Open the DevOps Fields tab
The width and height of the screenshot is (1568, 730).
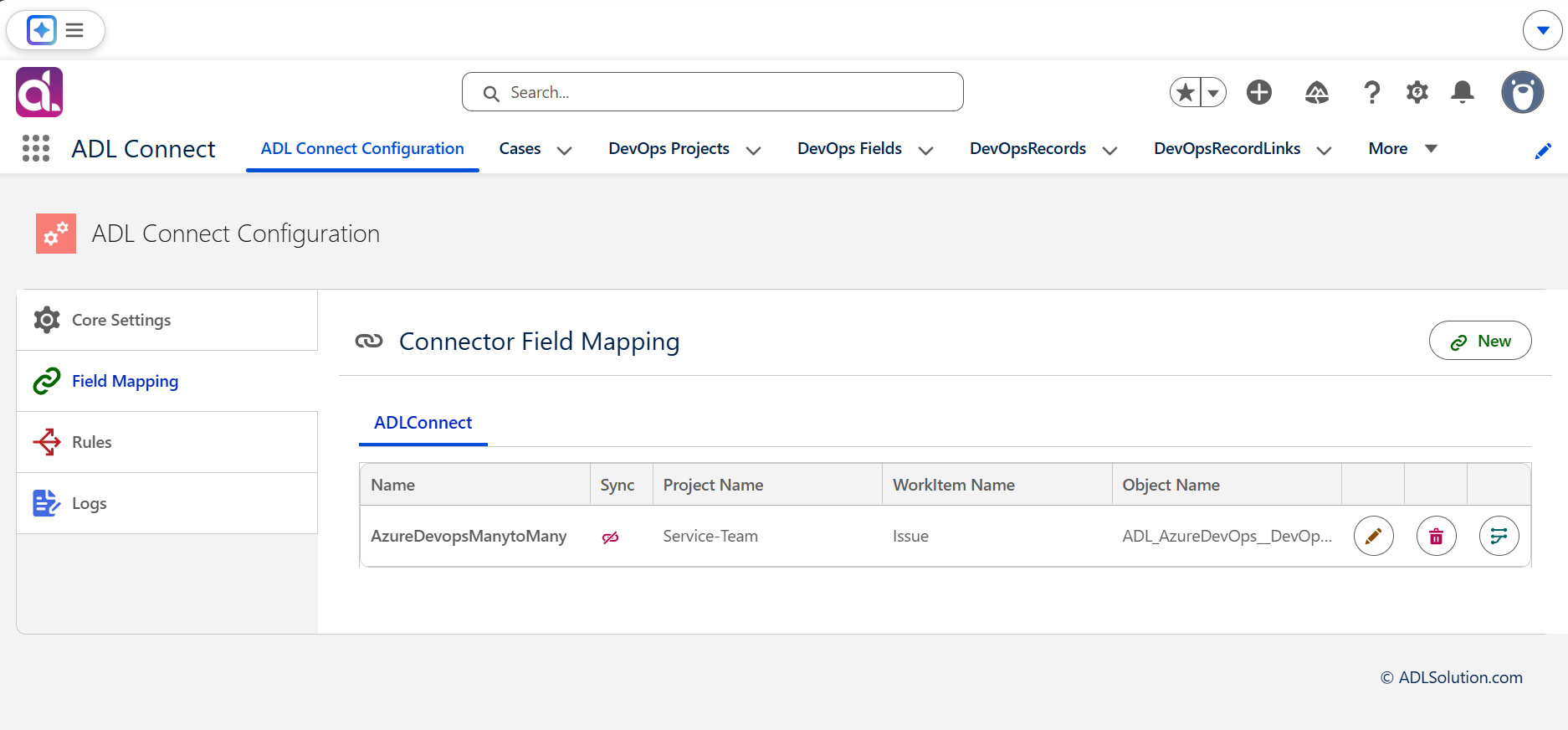click(x=849, y=148)
